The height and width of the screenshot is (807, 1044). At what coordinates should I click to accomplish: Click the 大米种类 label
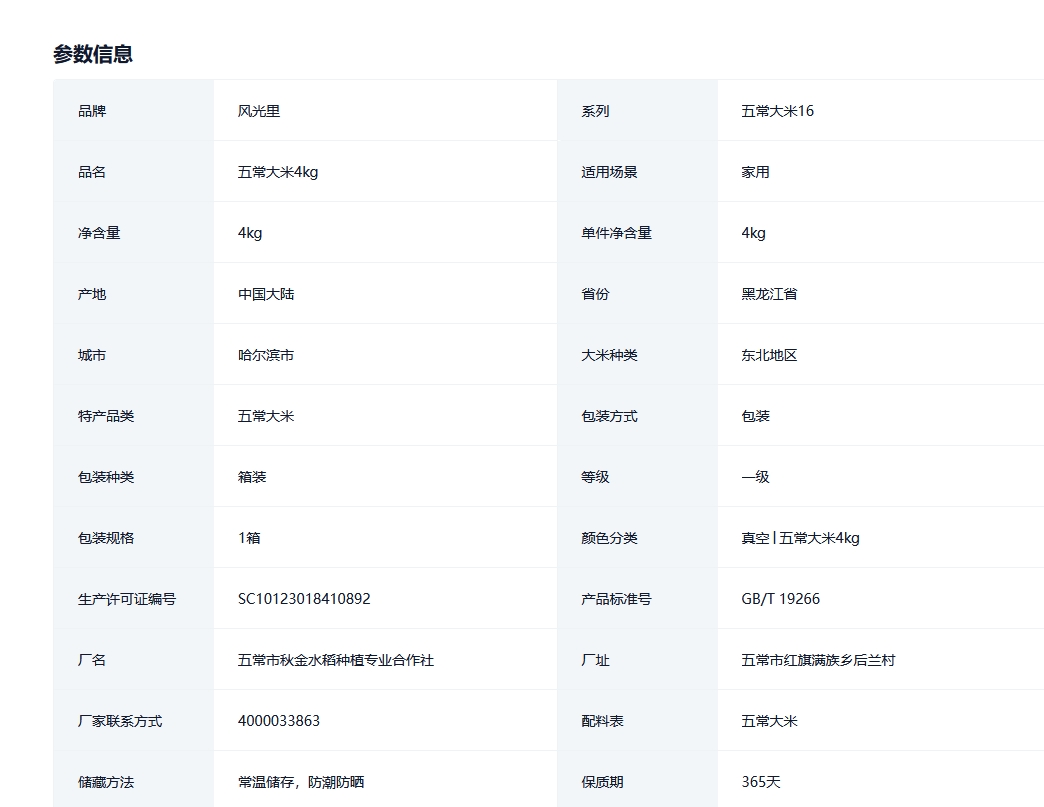[x=609, y=356]
